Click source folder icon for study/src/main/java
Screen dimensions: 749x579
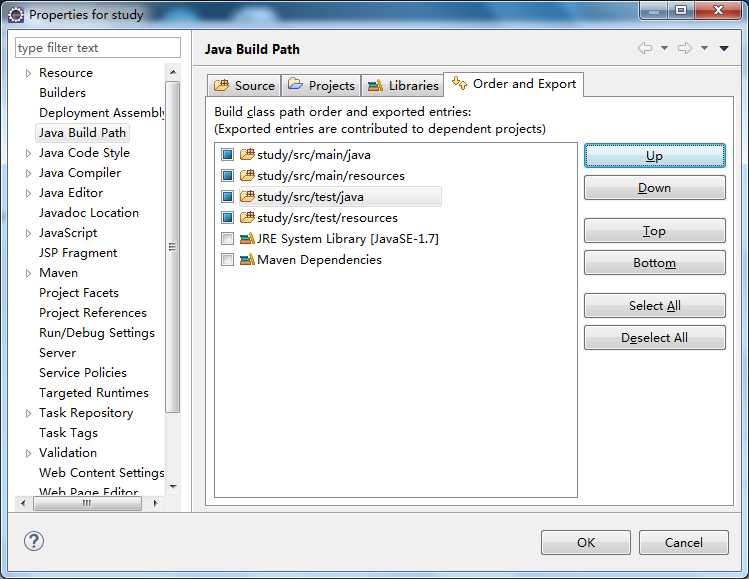coord(247,154)
